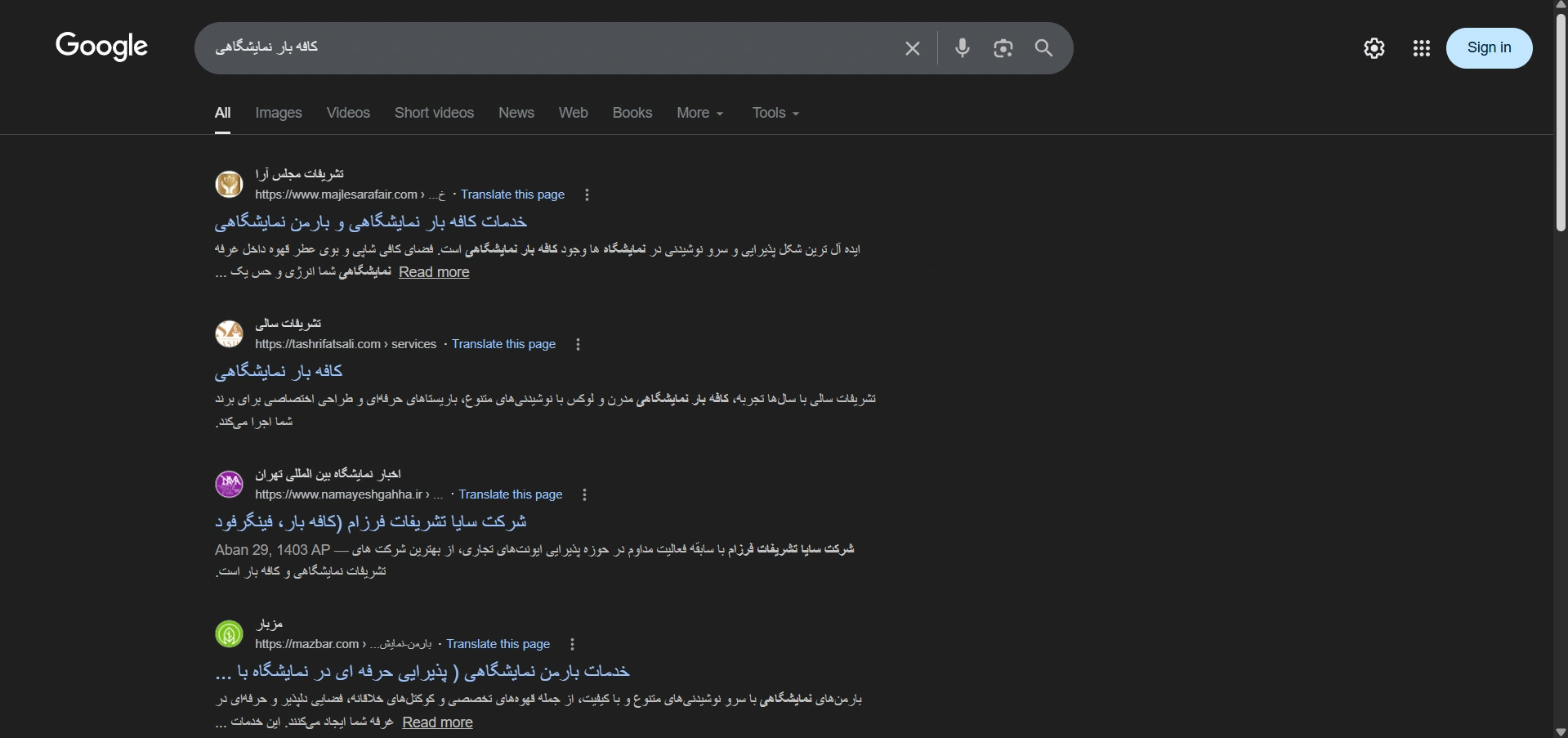Image resolution: width=1568 pixels, height=738 pixels.
Task: Click the page vertical scrollbar thumb
Action: click(x=1561, y=121)
